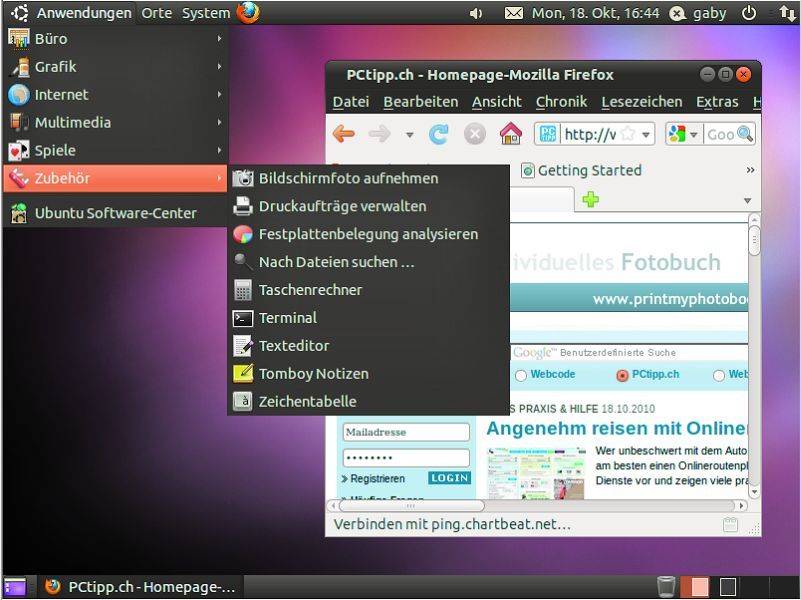Screen dimensions: 801x600
Task: Open the Chronik menu
Action: 561,102
